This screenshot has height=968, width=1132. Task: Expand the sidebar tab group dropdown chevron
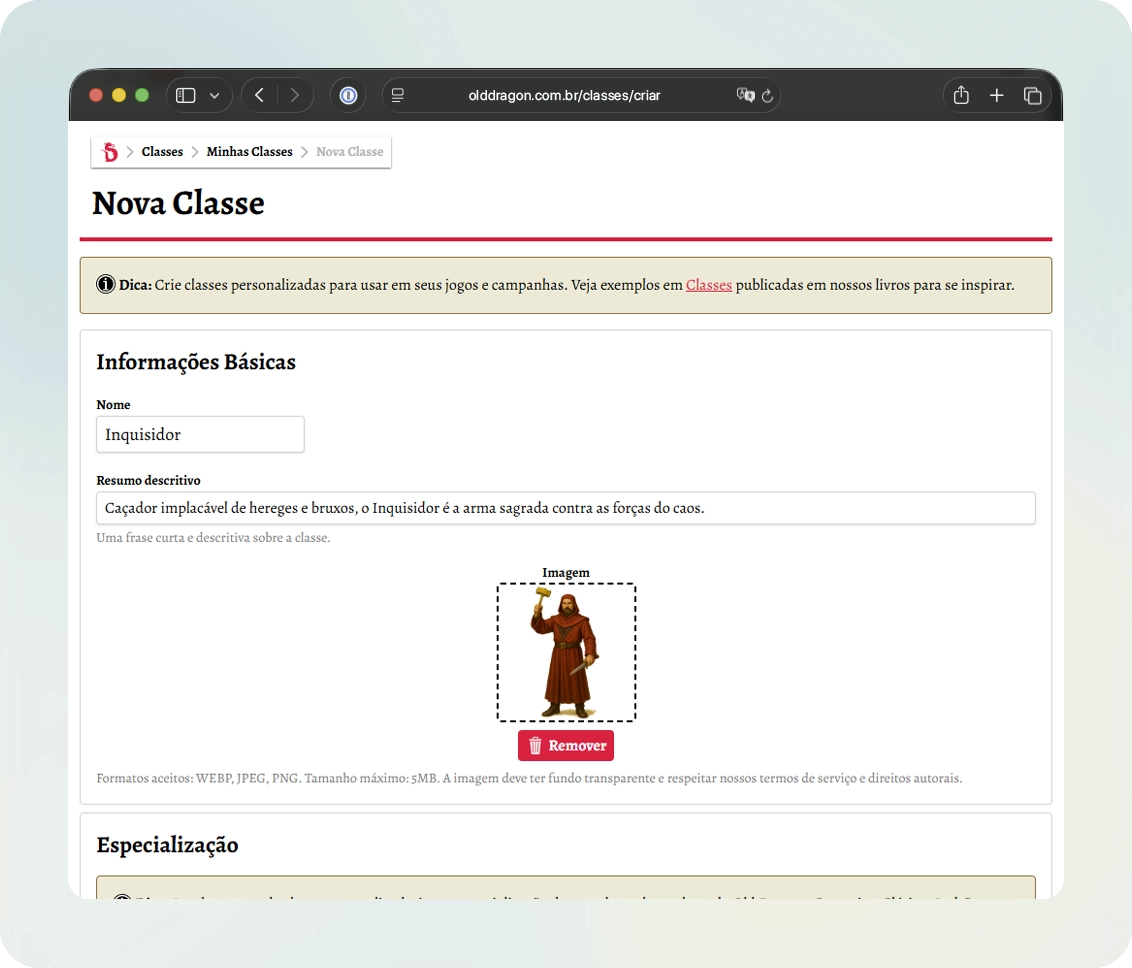click(214, 96)
